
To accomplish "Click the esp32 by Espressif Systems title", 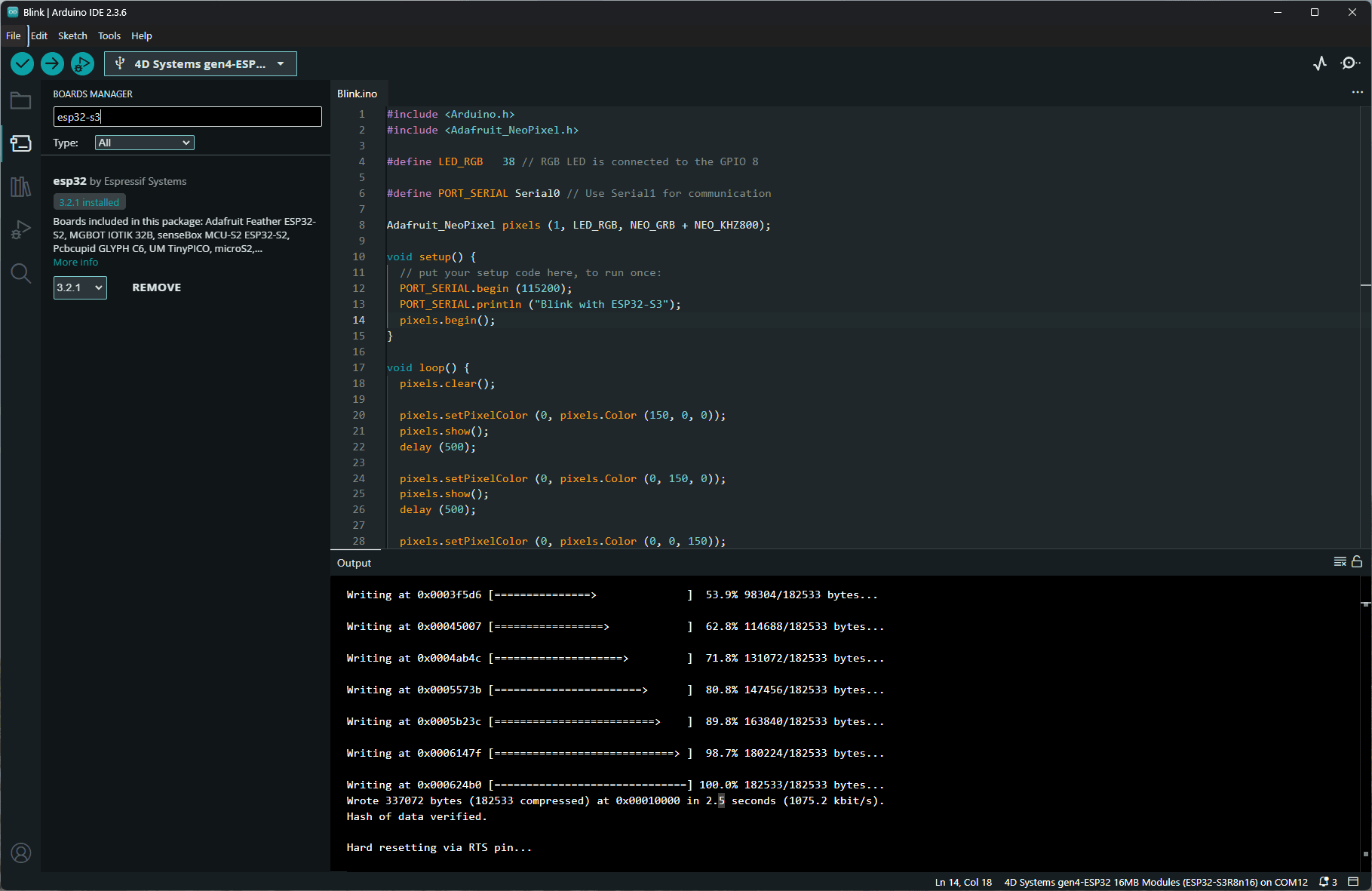I will [120, 181].
